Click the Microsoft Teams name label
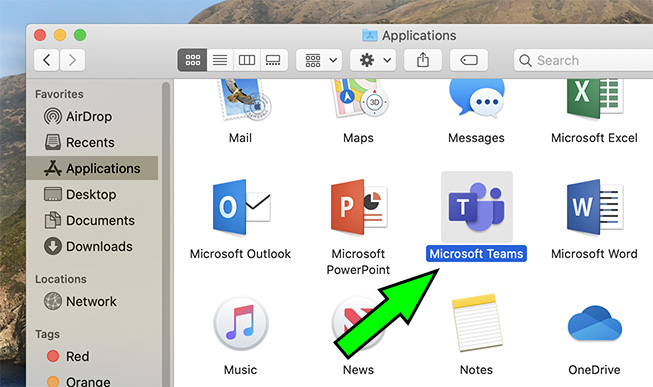 [476, 254]
